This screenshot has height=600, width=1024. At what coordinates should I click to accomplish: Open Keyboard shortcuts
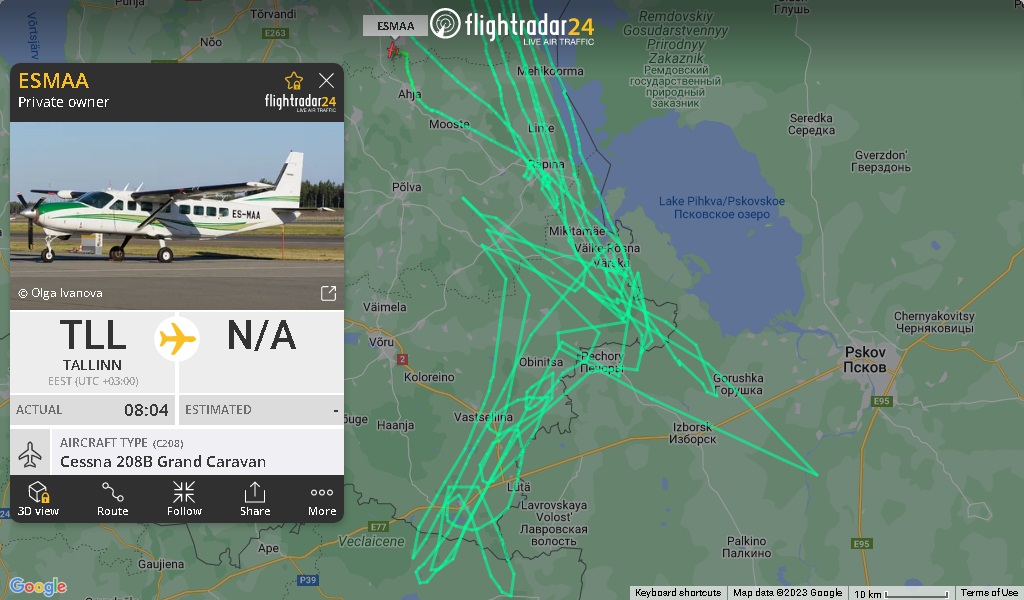pyautogui.click(x=678, y=593)
